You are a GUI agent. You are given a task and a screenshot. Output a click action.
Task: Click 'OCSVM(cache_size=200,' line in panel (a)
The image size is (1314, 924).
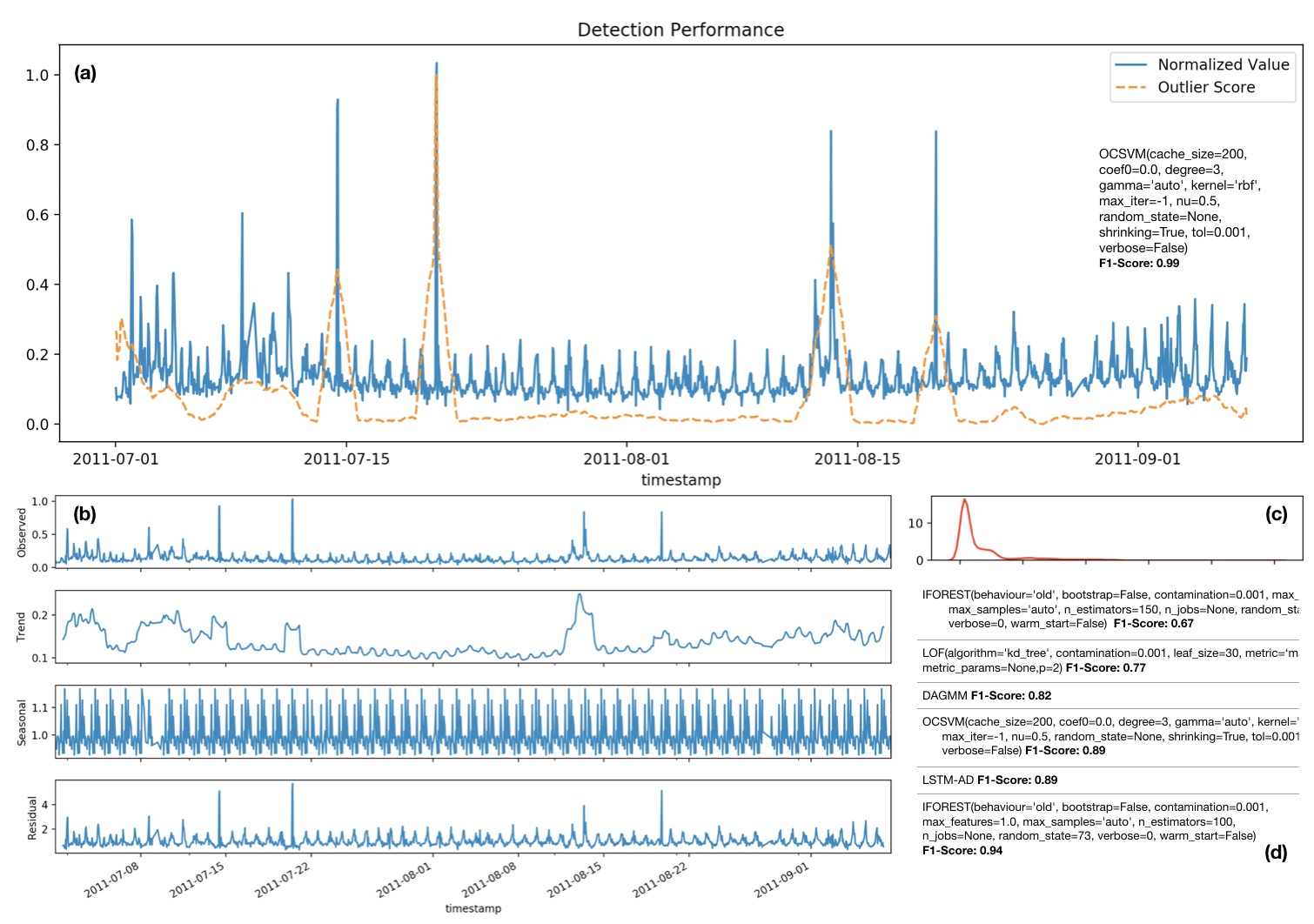tap(1172, 154)
